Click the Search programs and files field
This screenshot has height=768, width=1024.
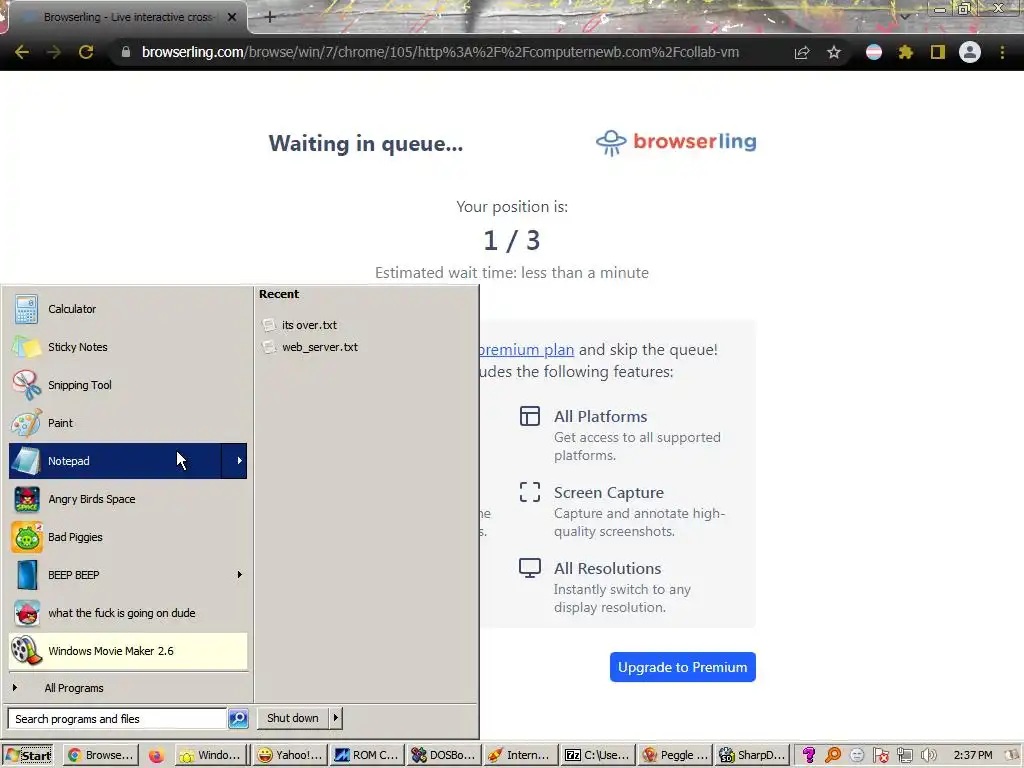point(117,718)
